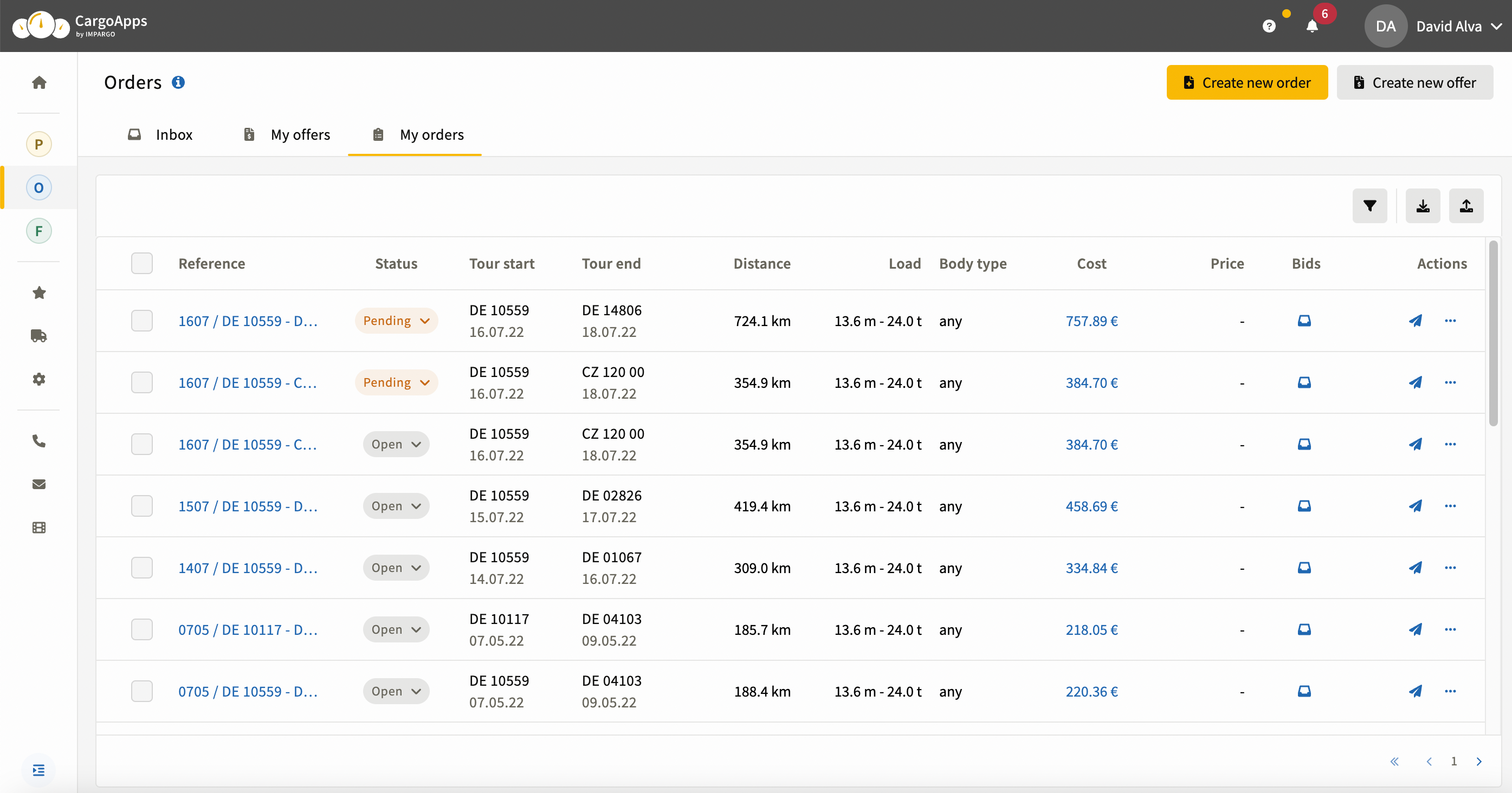Open the Open status dropdown on the 419.4 km row
The width and height of the screenshot is (1512, 793).
click(x=396, y=506)
